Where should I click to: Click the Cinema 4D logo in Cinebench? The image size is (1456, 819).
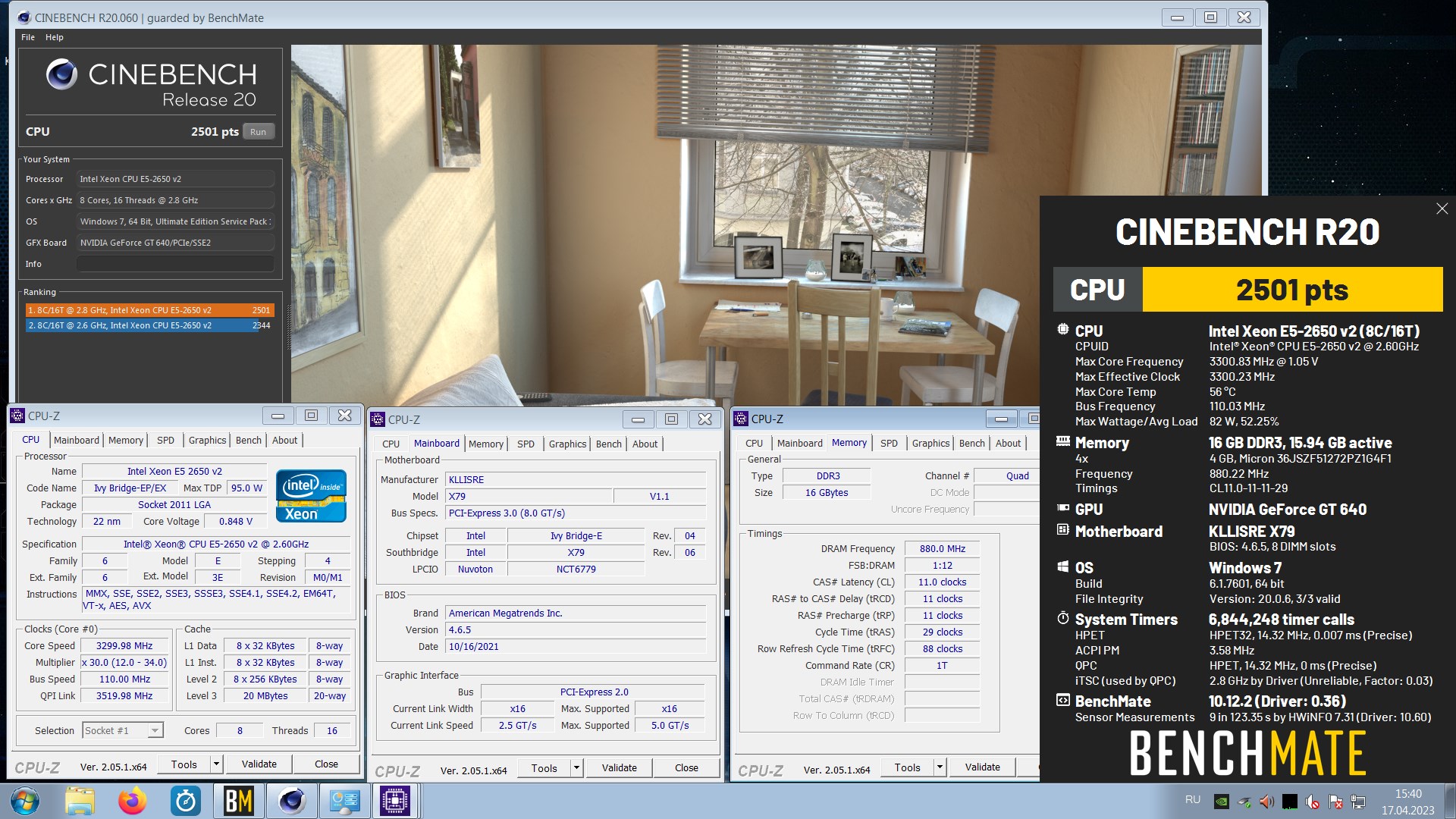pyautogui.click(x=61, y=74)
